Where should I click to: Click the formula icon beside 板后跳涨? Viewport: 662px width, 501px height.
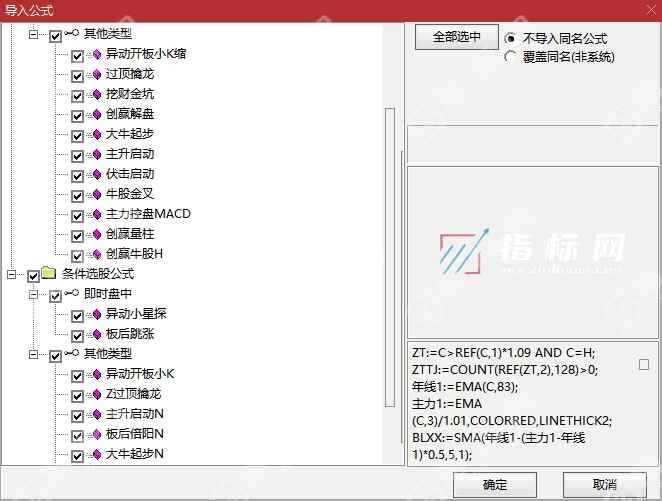pos(96,334)
